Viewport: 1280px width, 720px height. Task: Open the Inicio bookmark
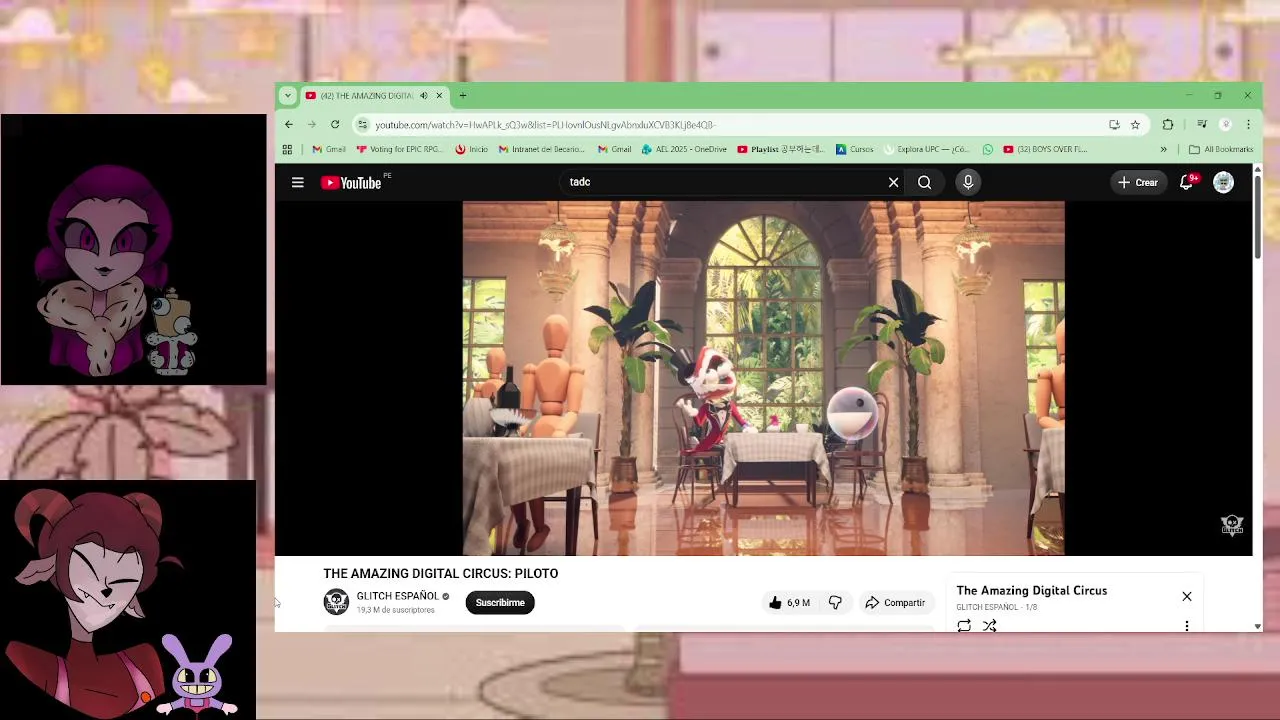point(471,150)
